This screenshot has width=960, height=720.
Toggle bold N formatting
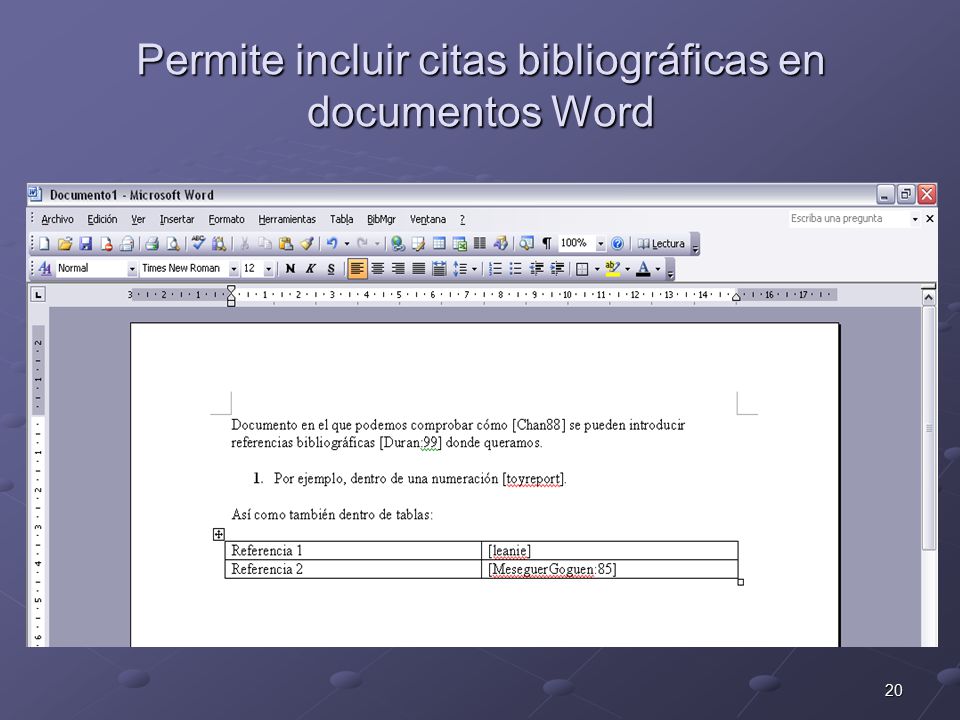pyautogui.click(x=290, y=268)
